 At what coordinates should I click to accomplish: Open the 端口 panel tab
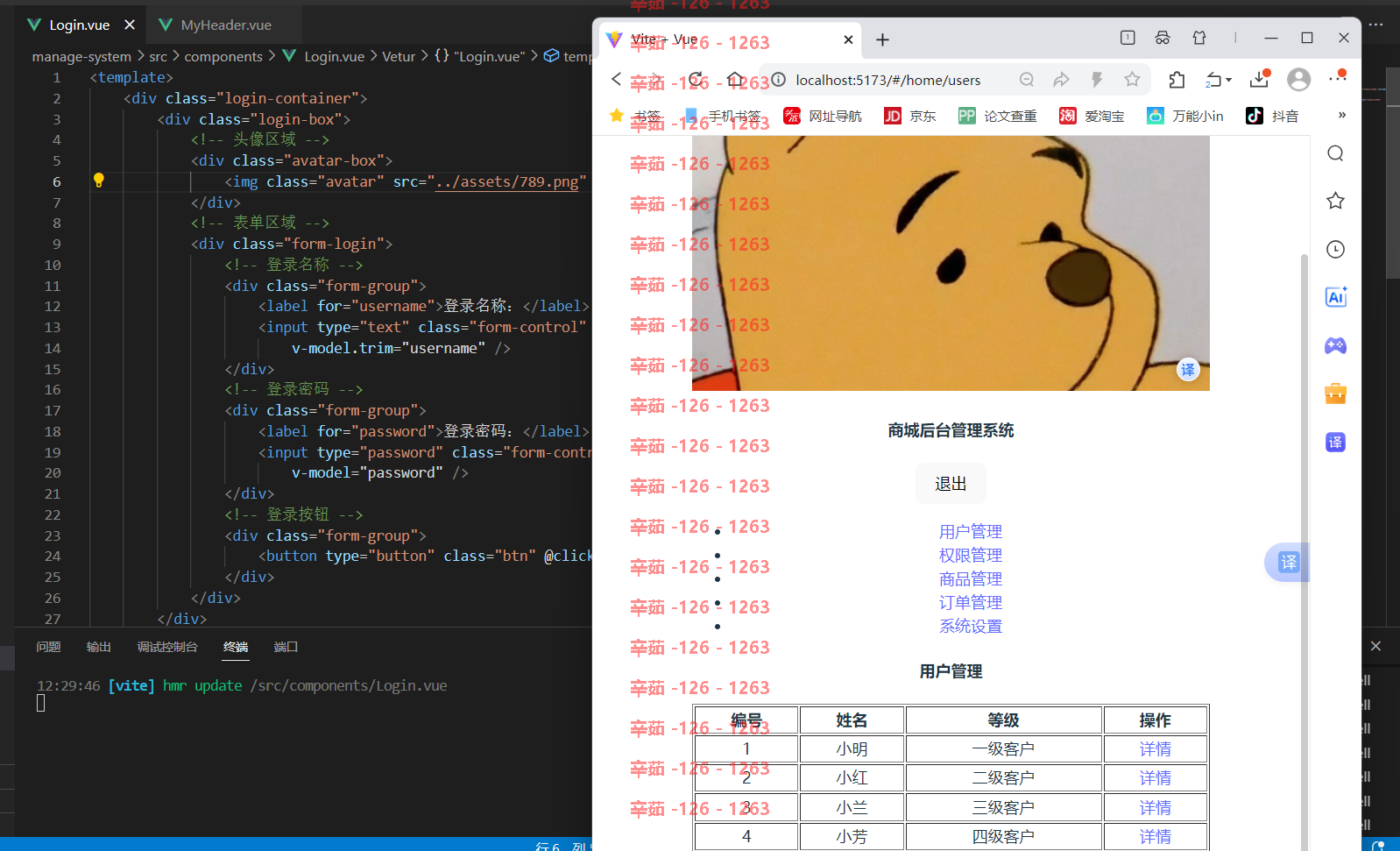point(286,647)
